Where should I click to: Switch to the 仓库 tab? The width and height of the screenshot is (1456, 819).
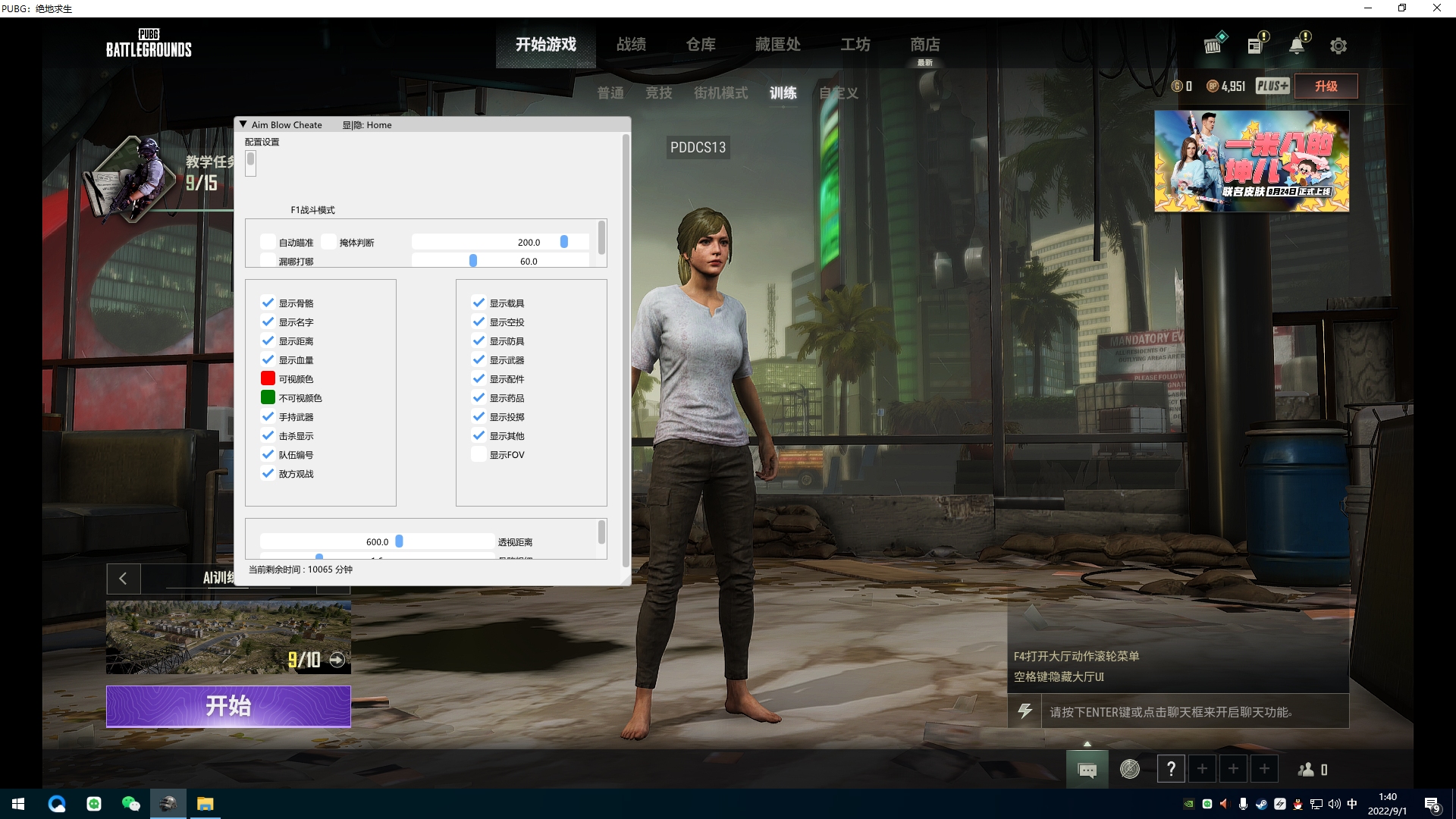tap(701, 45)
